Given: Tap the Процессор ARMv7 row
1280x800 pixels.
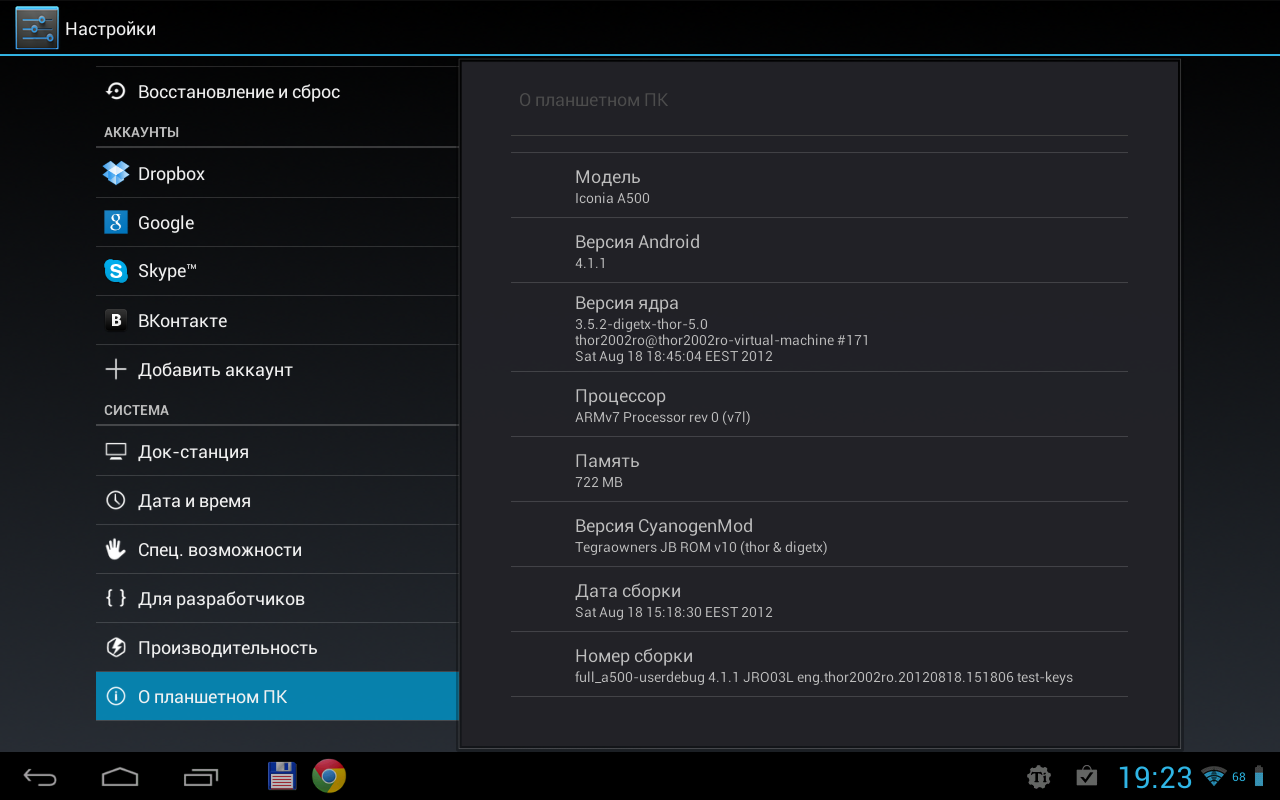Looking at the screenshot, I should click(819, 405).
